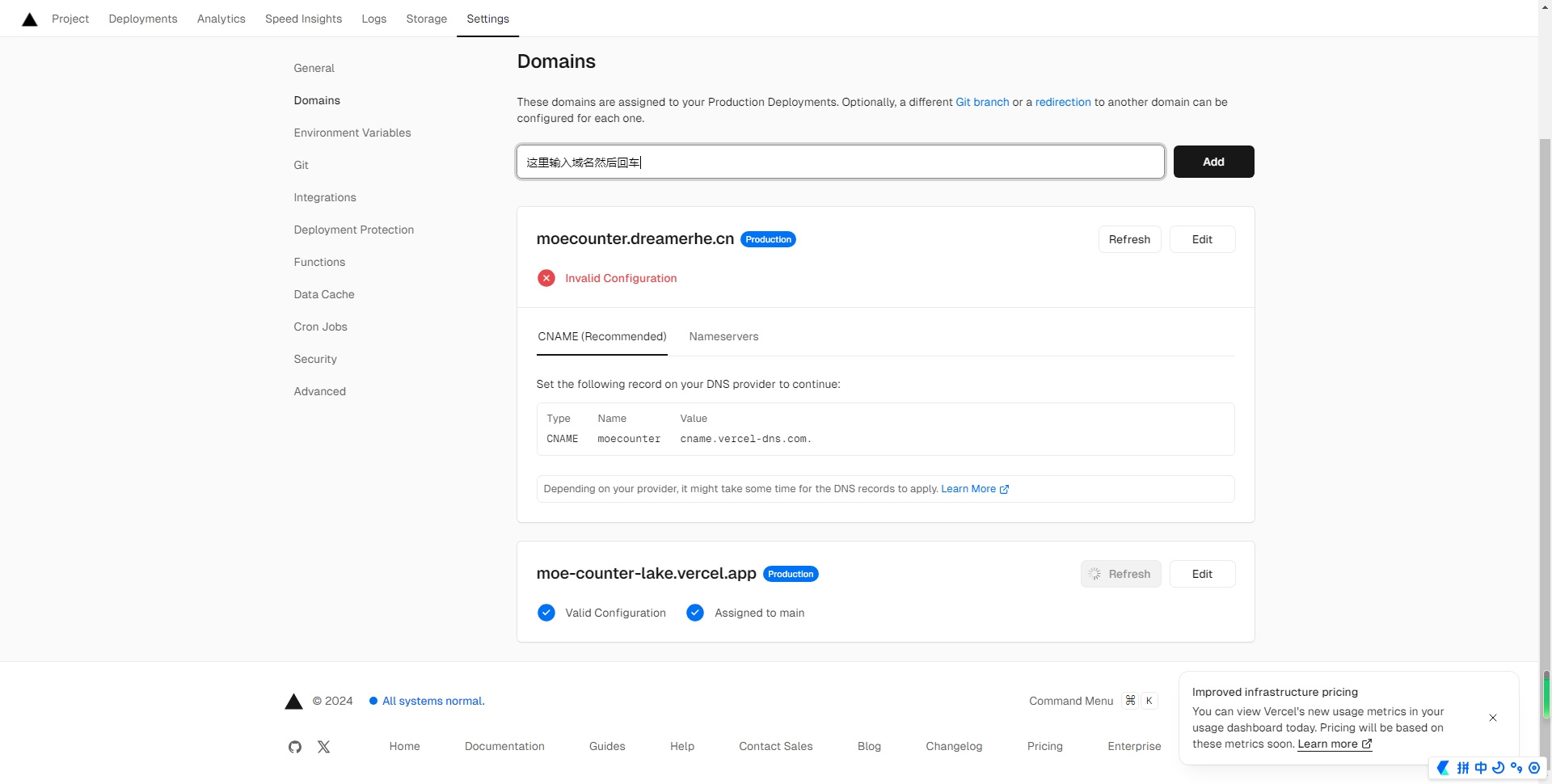This screenshot has height=784, width=1552.
Task: Dismiss the infrastructure pricing notification
Action: (1493, 718)
